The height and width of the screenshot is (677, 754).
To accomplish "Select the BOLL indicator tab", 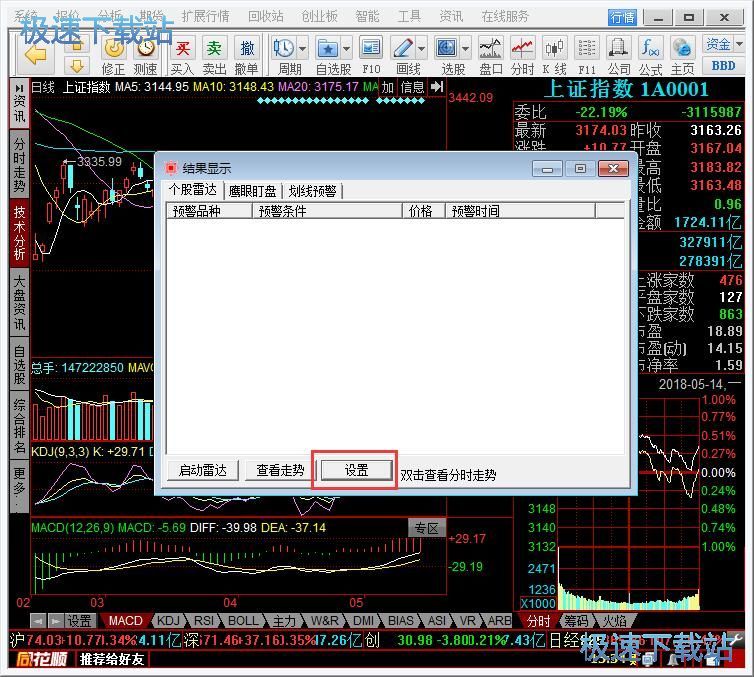I will [243, 621].
